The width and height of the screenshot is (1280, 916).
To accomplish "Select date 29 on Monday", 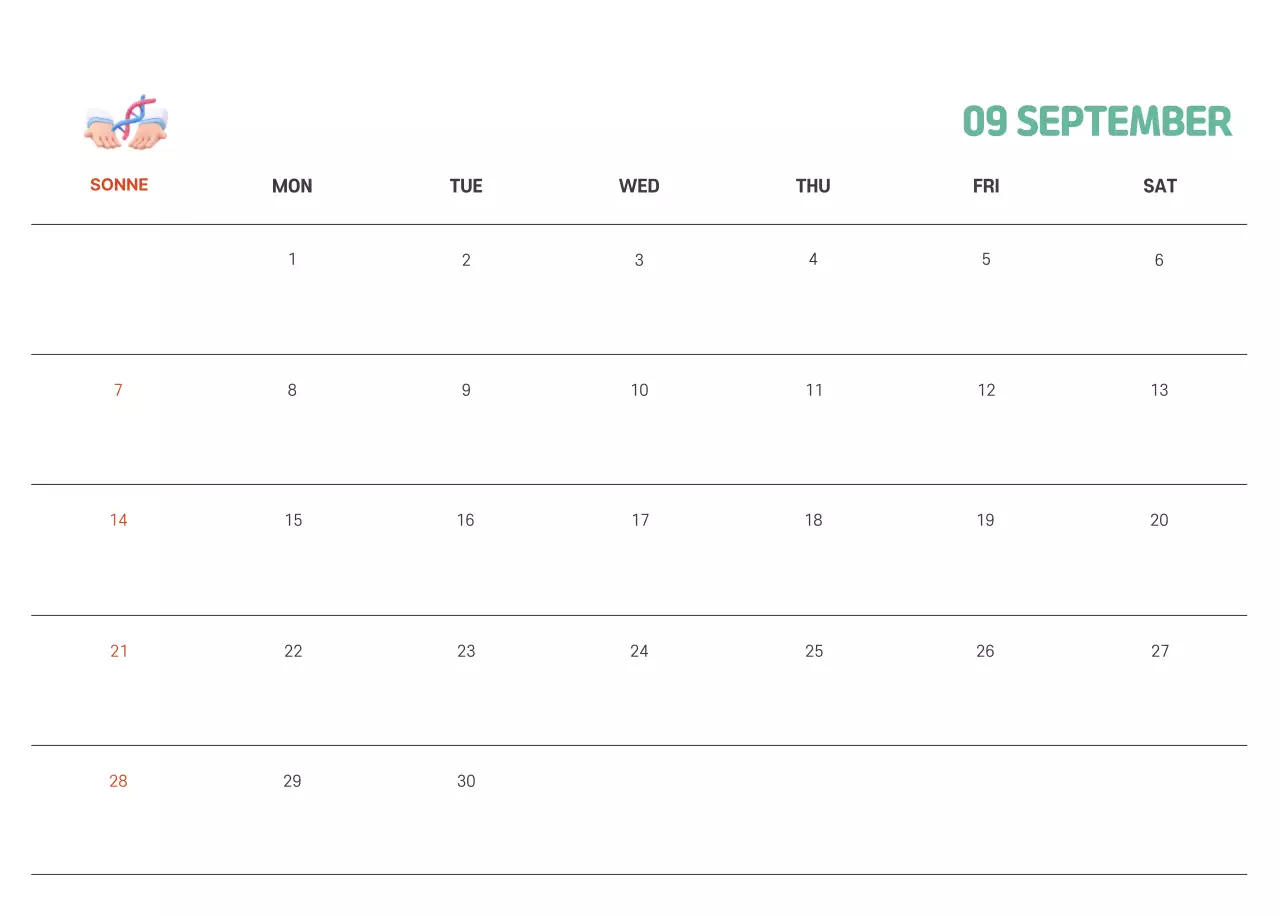I will pos(292,781).
